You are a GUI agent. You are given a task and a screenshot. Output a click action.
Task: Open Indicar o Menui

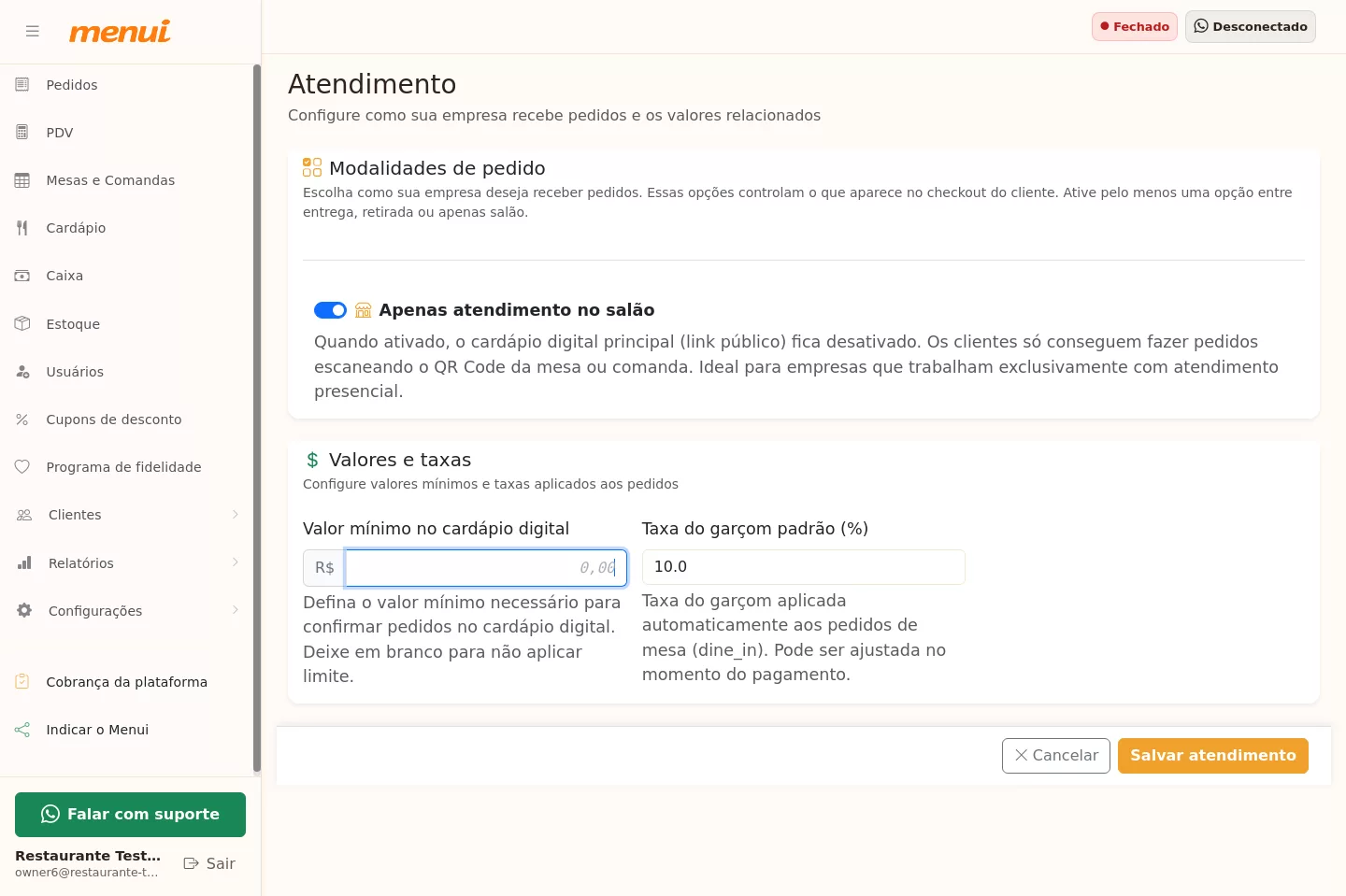(x=127, y=730)
